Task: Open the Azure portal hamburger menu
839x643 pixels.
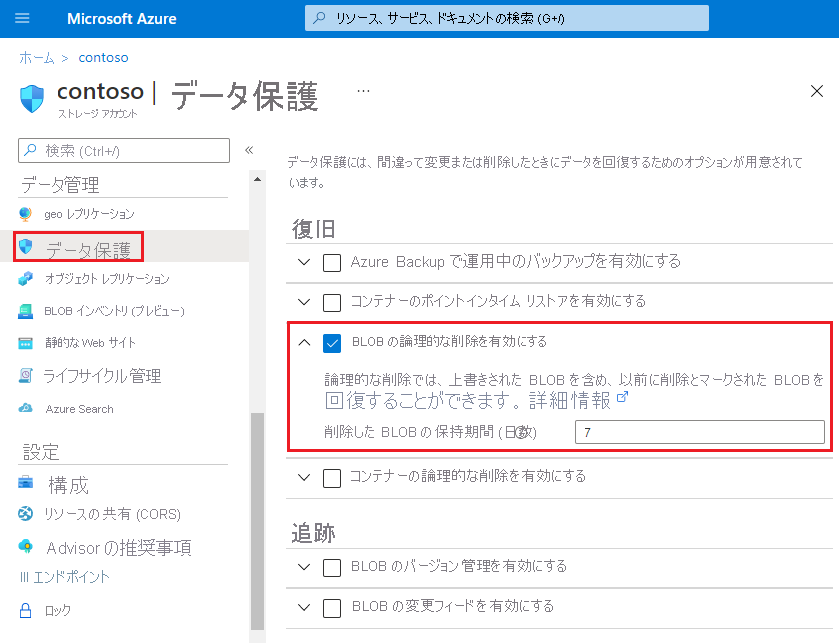Action: pyautogui.click(x=20, y=17)
